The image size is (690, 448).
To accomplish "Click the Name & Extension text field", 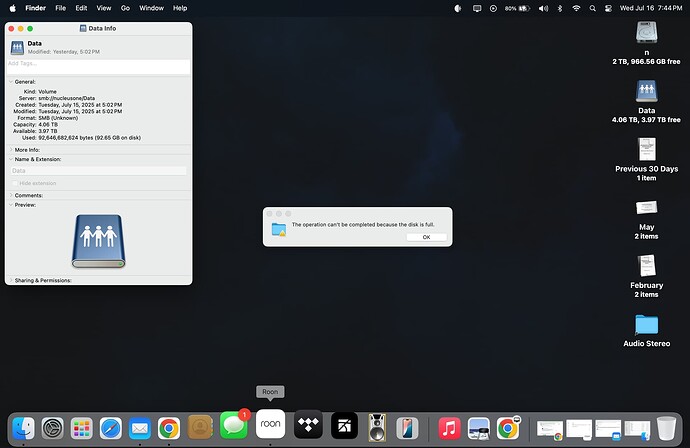I will click(x=99, y=171).
